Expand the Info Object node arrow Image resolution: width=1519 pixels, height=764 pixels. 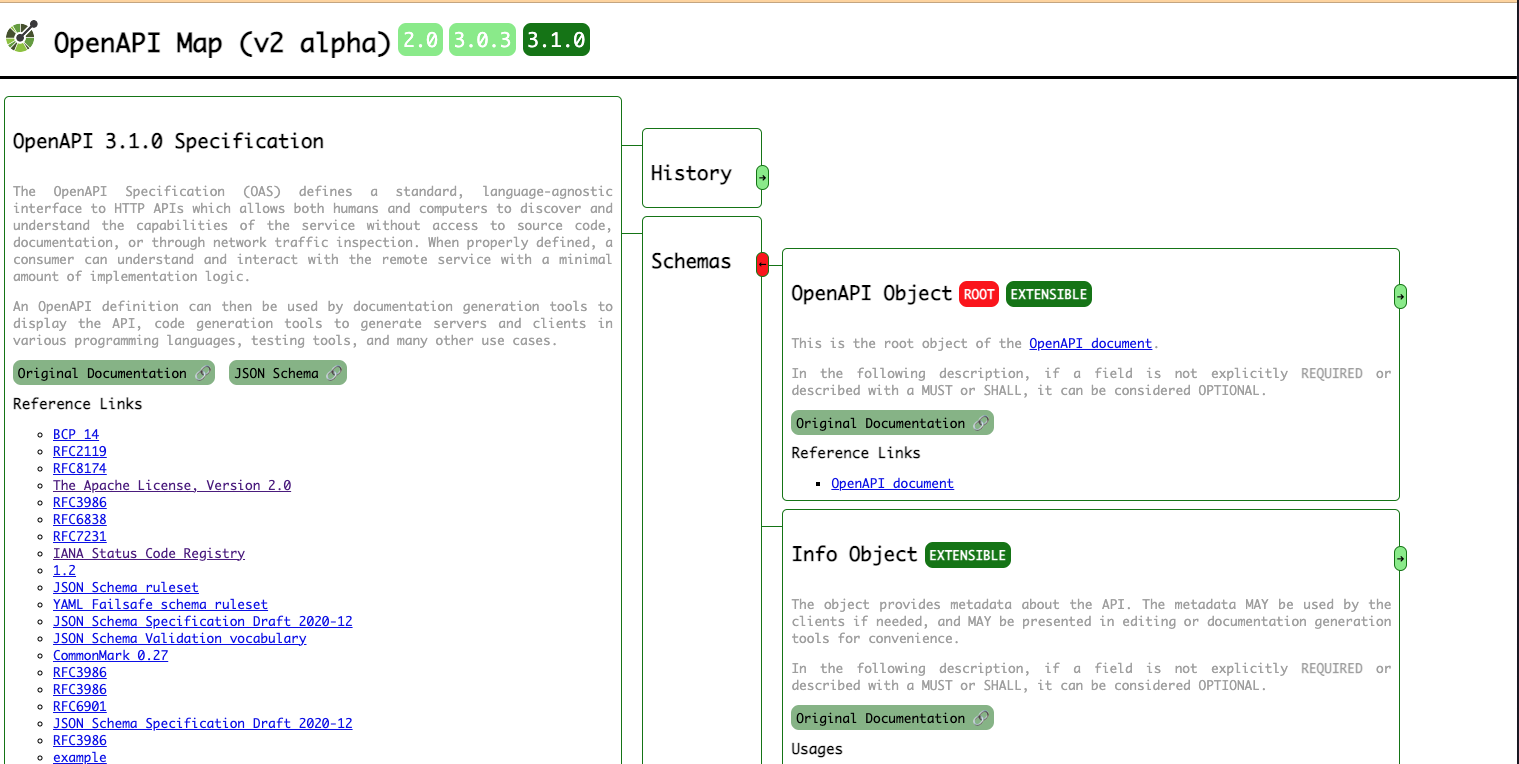pyautogui.click(x=1400, y=558)
